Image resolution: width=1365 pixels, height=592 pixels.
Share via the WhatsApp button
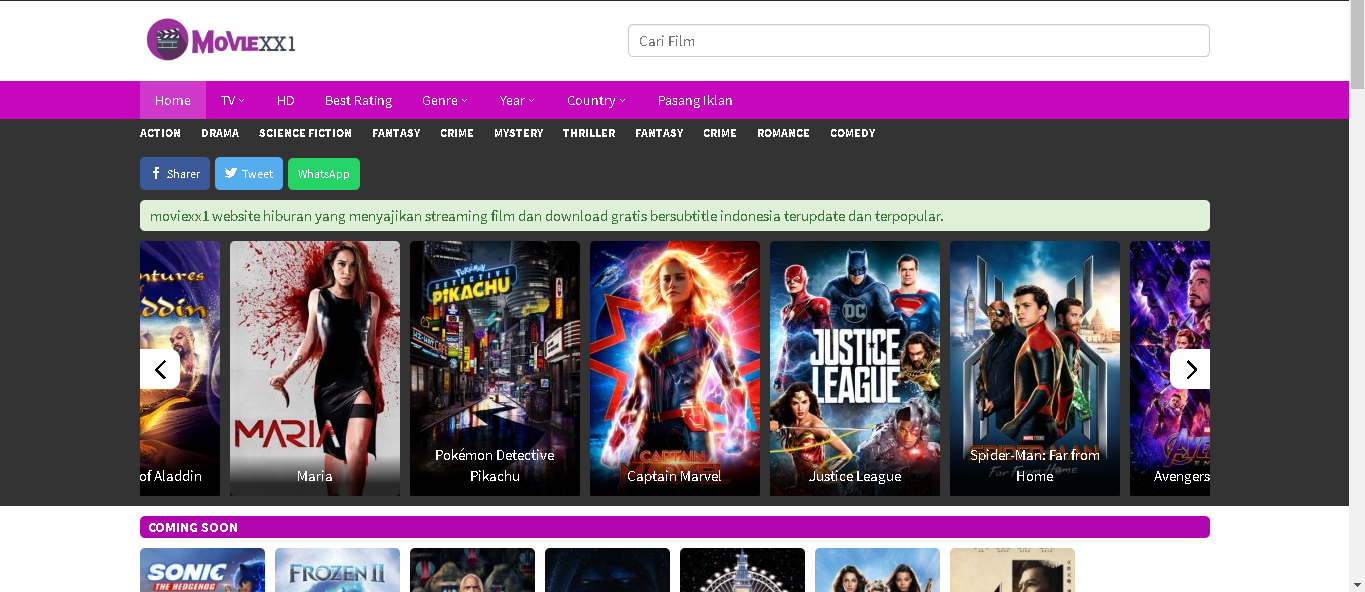coord(324,174)
